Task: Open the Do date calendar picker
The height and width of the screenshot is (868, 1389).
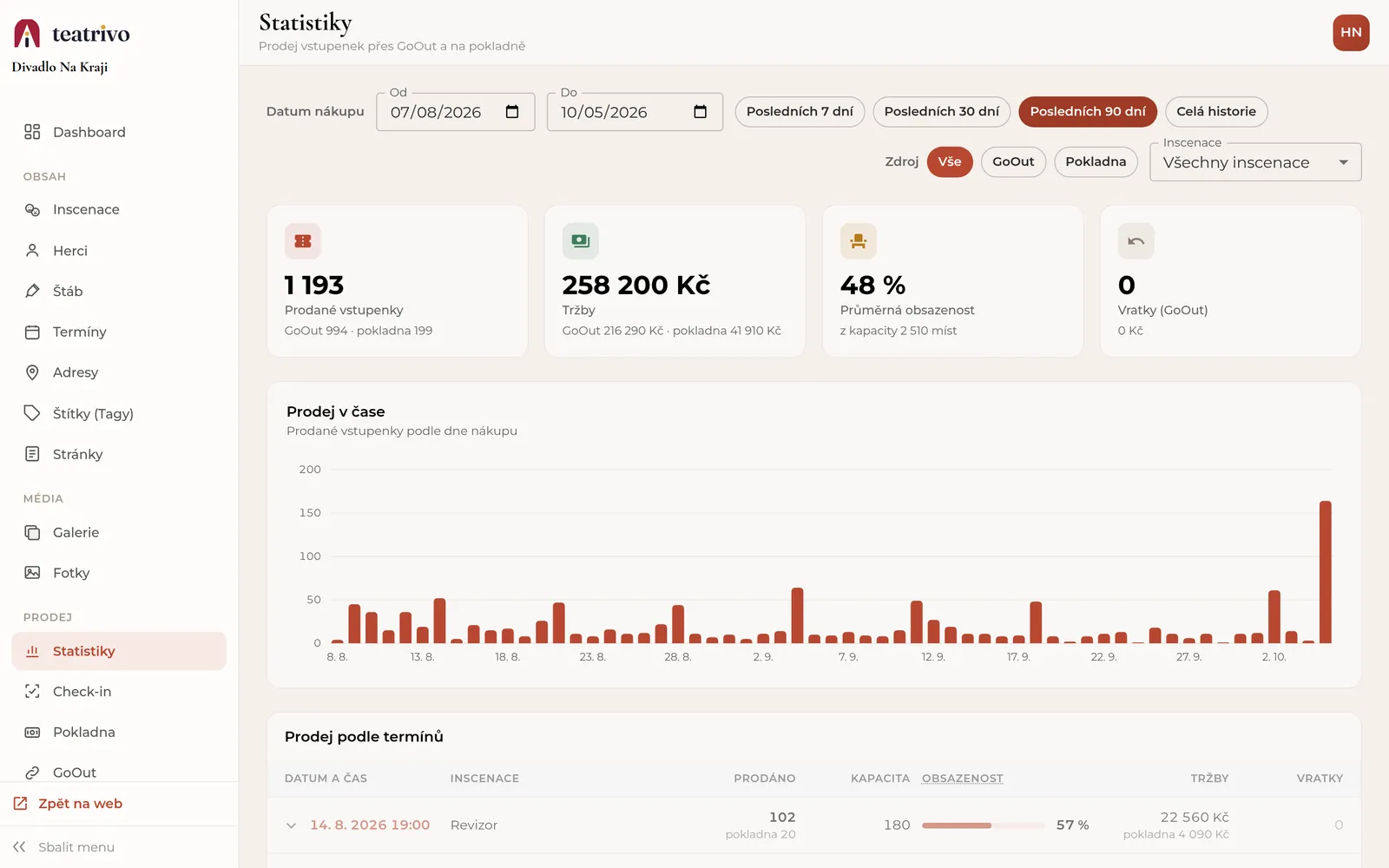Action: 701,112
